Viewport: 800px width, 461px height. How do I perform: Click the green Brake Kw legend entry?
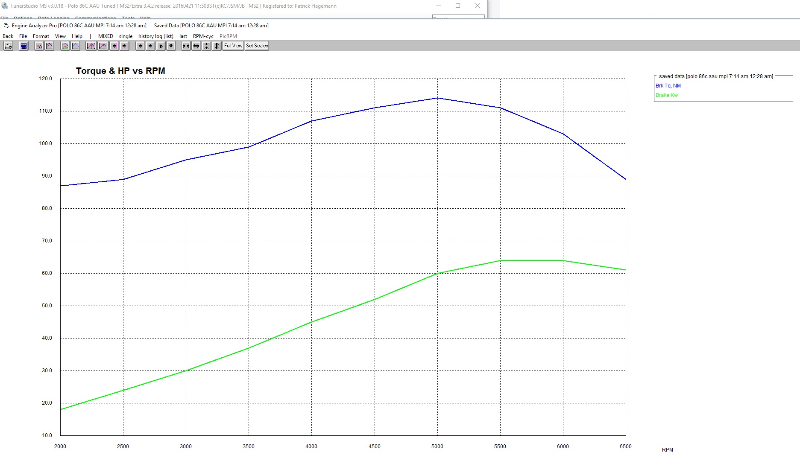click(668, 95)
